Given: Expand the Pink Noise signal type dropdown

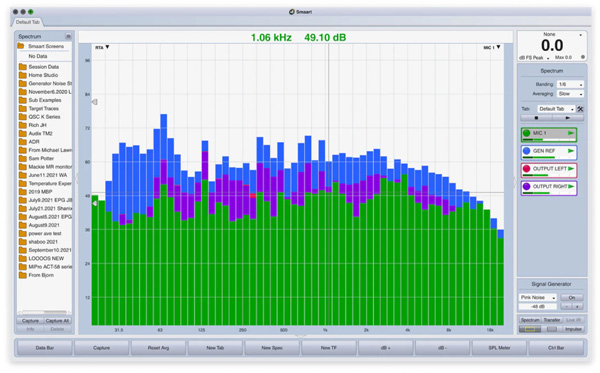Looking at the screenshot, I should click(x=537, y=297).
